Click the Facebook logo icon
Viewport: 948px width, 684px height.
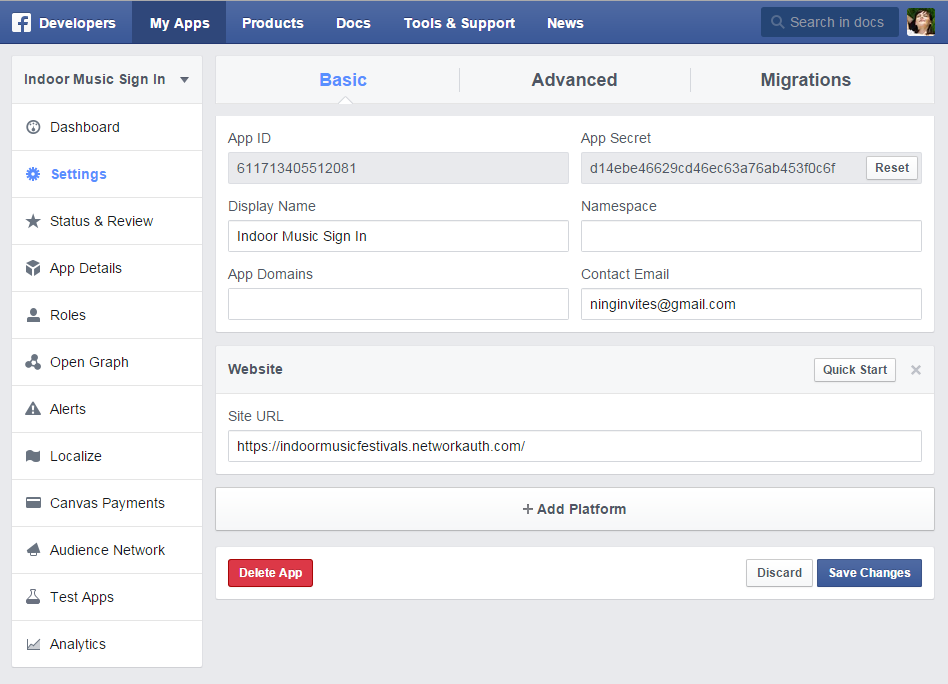21,22
